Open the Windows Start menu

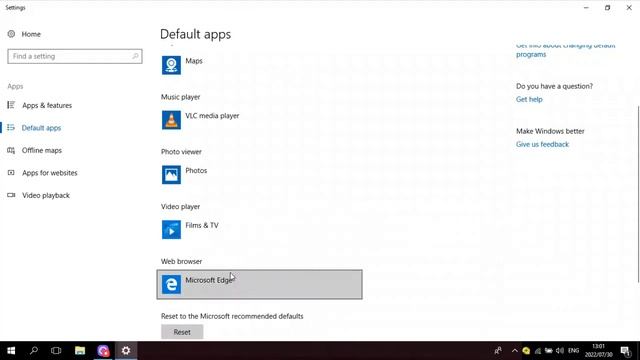[x=11, y=351]
